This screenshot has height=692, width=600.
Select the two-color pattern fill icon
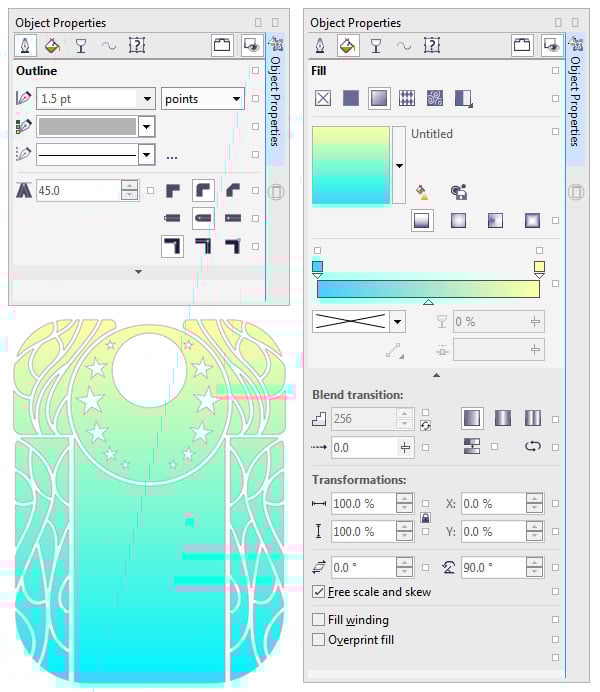tap(464, 98)
